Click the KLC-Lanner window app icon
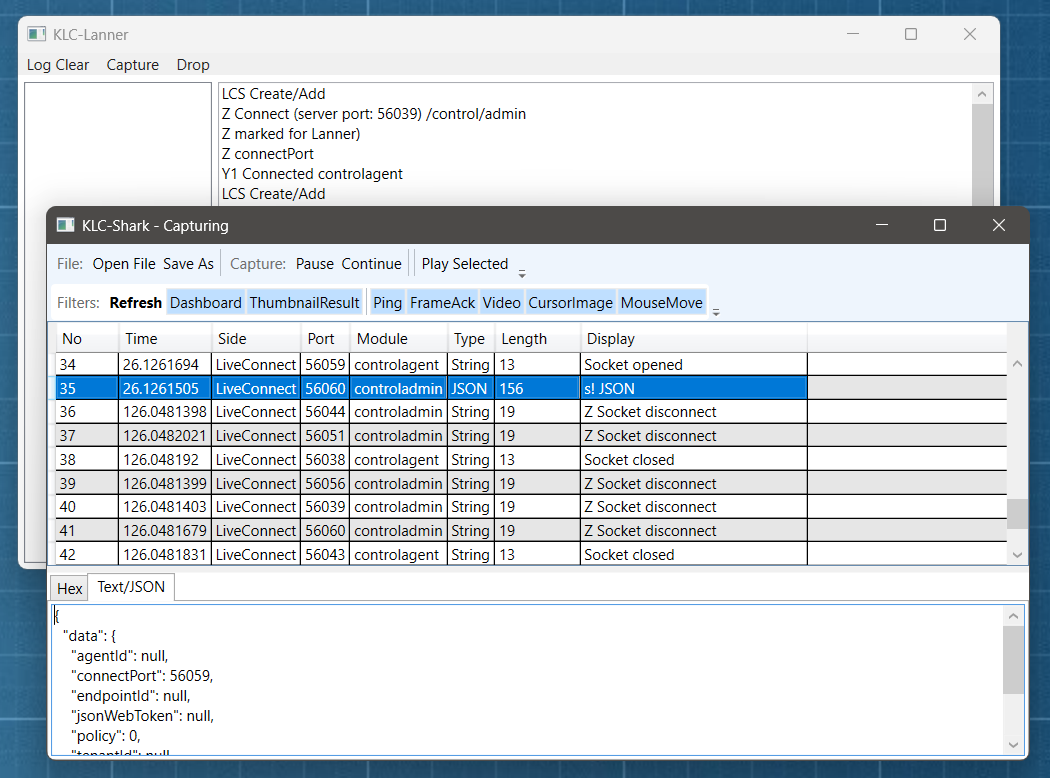The width and height of the screenshot is (1050, 778). coord(37,34)
